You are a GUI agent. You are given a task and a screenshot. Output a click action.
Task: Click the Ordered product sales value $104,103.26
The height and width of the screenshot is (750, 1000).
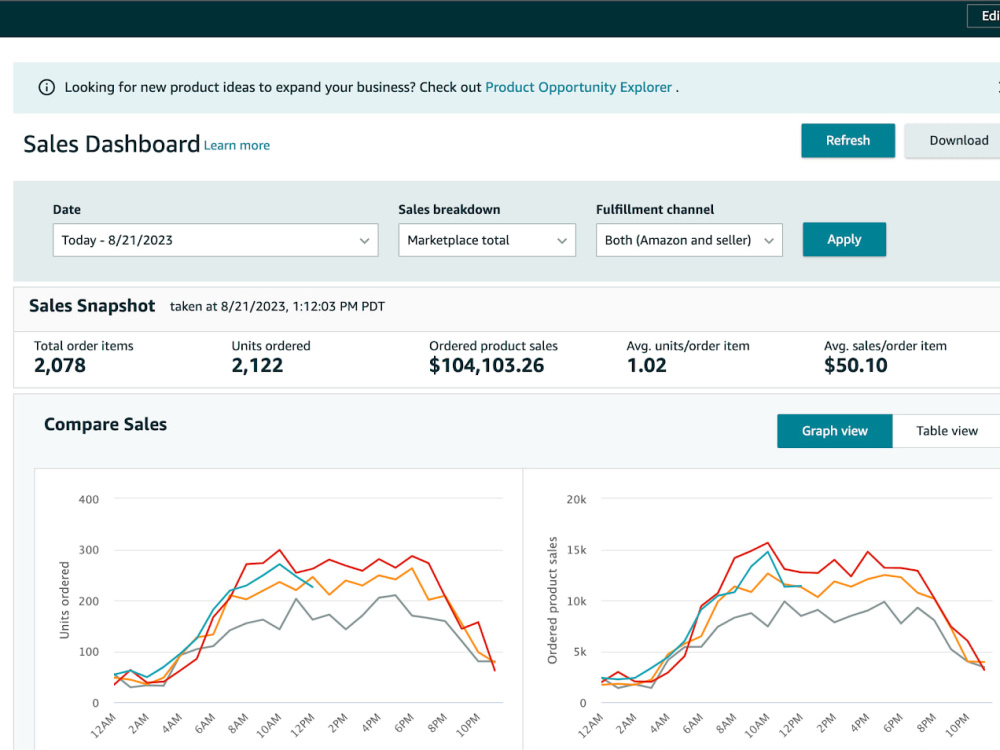coord(487,365)
